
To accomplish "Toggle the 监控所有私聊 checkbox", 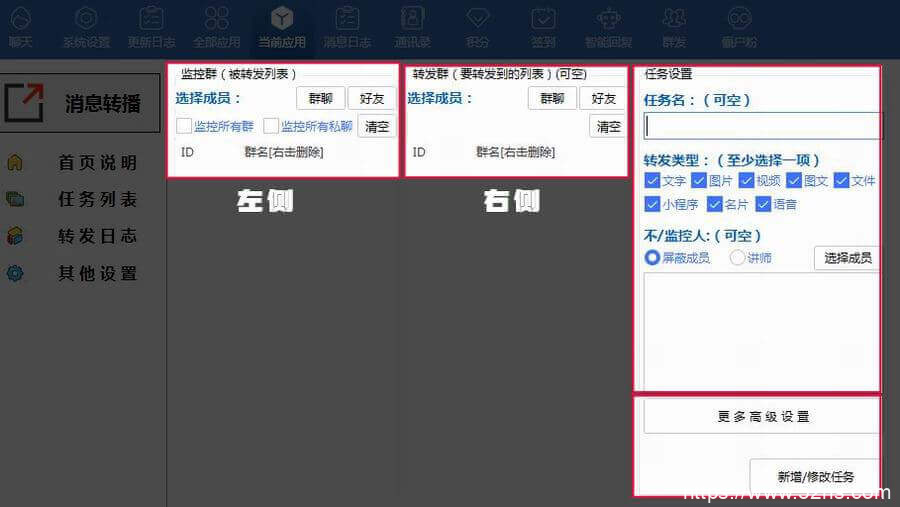I will (x=271, y=127).
